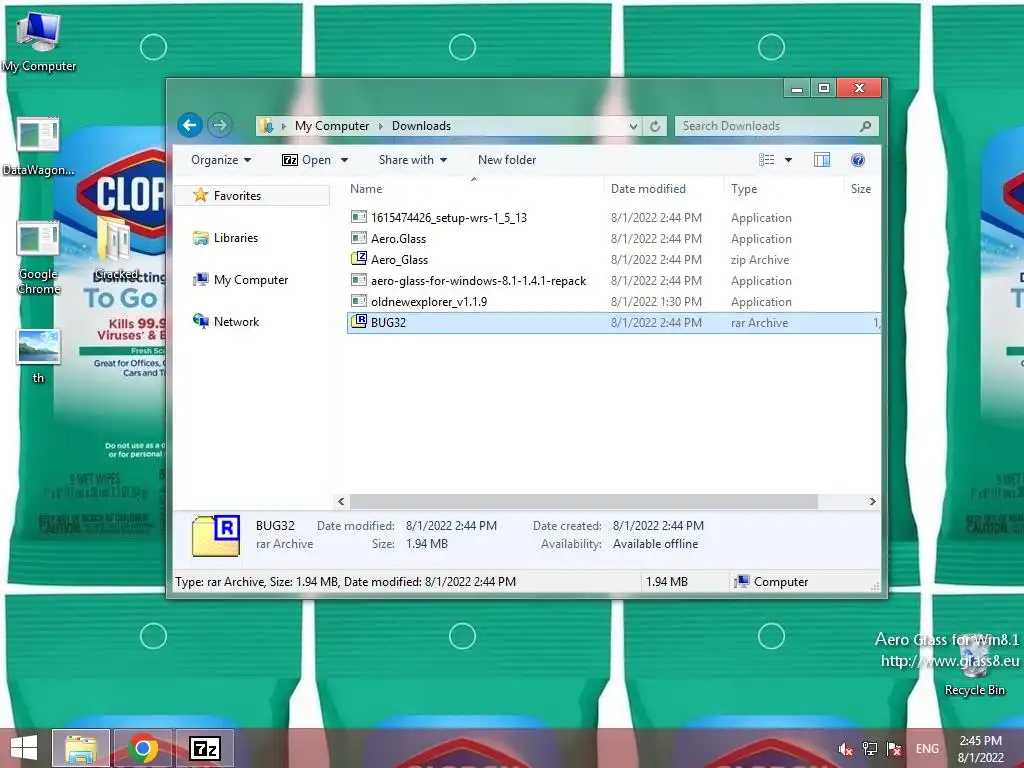Image resolution: width=1024 pixels, height=768 pixels.
Task: Click the 7z Open button
Action: tap(306, 160)
